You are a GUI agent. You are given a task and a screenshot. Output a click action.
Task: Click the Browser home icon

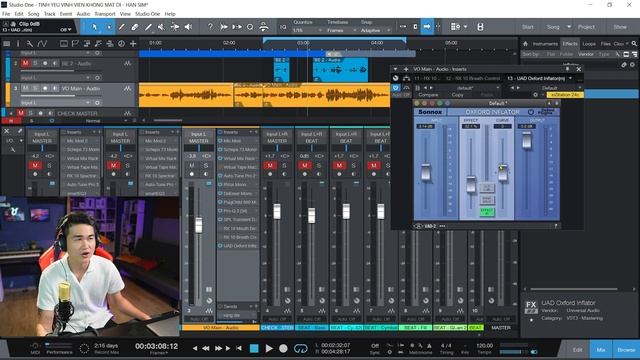(x=526, y=44)
